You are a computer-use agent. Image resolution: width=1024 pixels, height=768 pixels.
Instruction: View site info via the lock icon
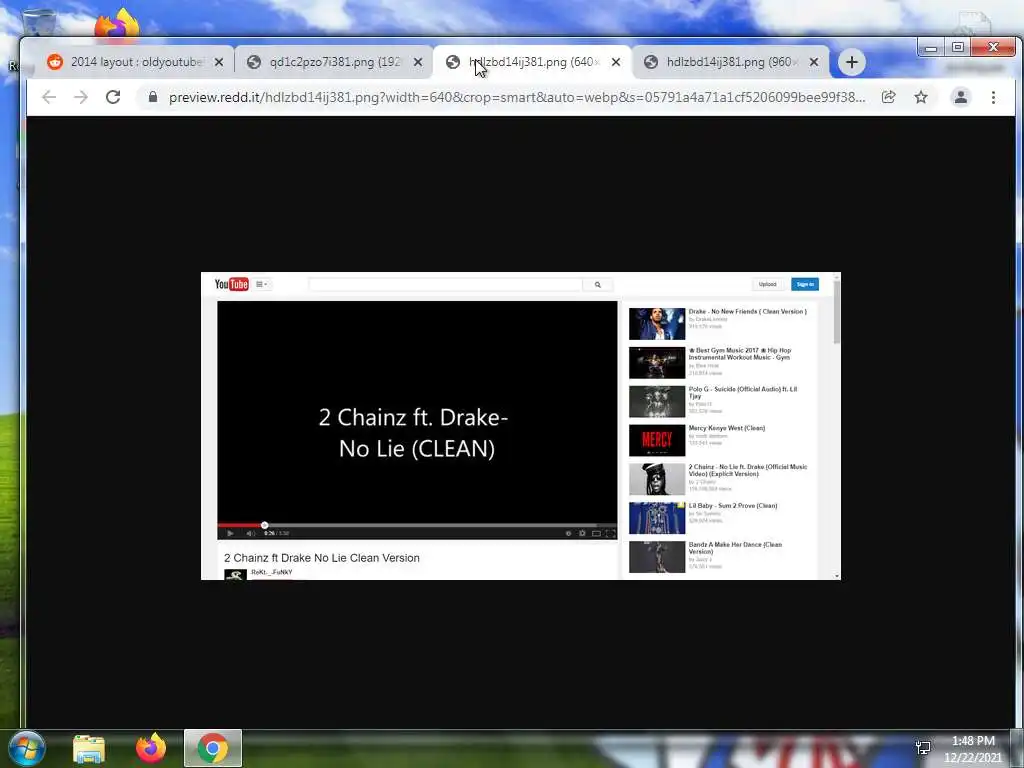tap(153, 97)
